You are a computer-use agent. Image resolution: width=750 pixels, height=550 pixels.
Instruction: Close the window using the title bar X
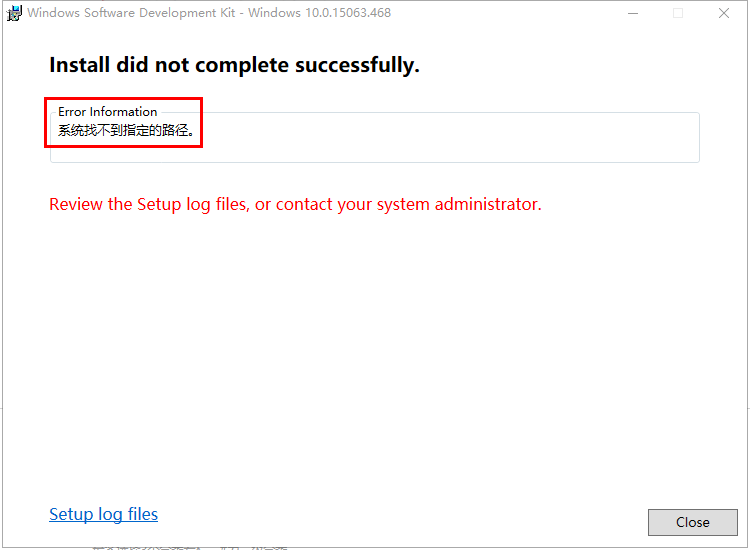point(724,13)
